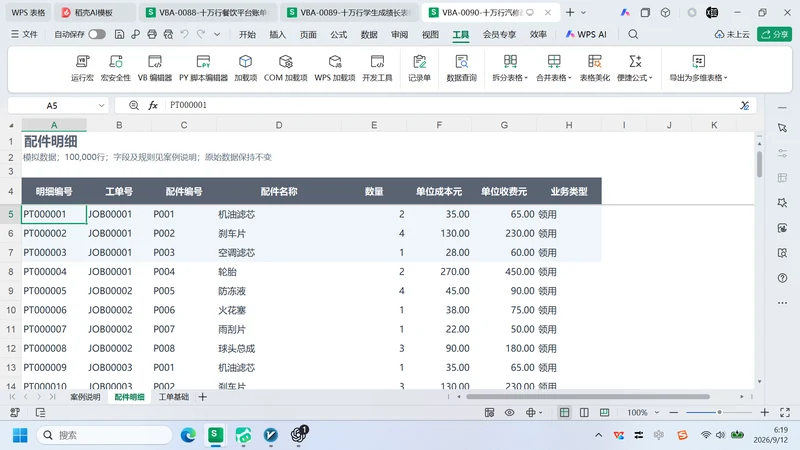Expand quick access toolbar customize arrow
This screenshot has width=800, height=450.
[x=217, y=34]
